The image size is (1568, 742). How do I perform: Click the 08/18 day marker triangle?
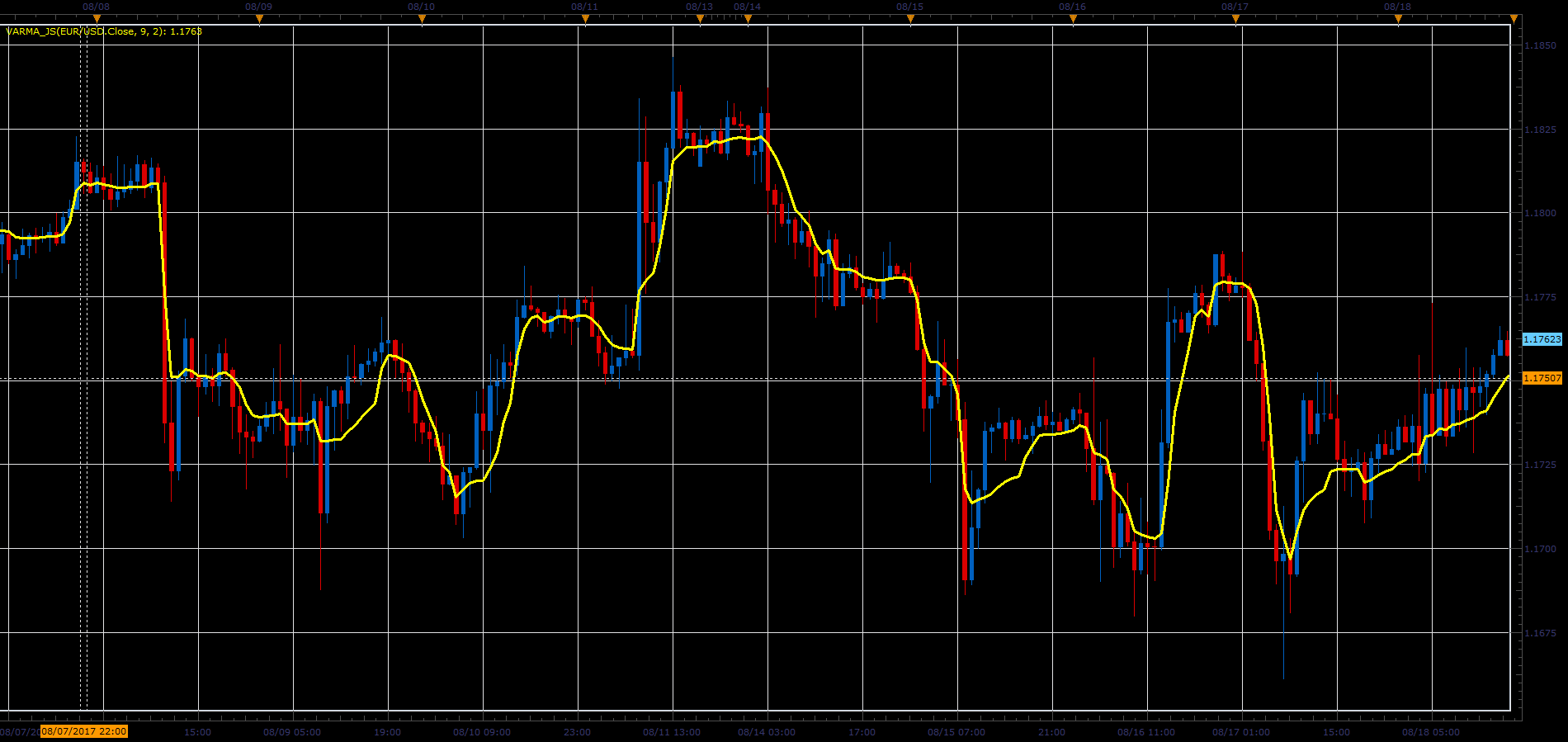tap(1398, 18)
